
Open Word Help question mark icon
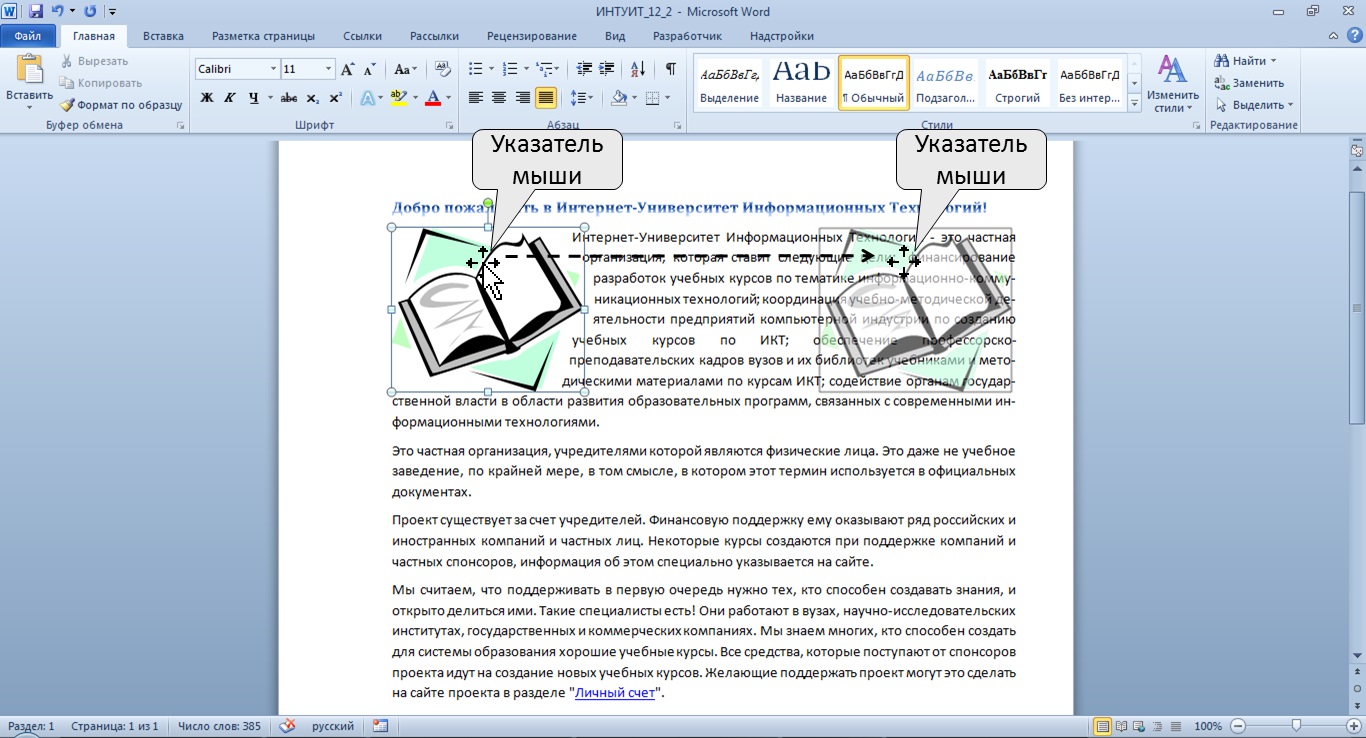coord(1354,36)
